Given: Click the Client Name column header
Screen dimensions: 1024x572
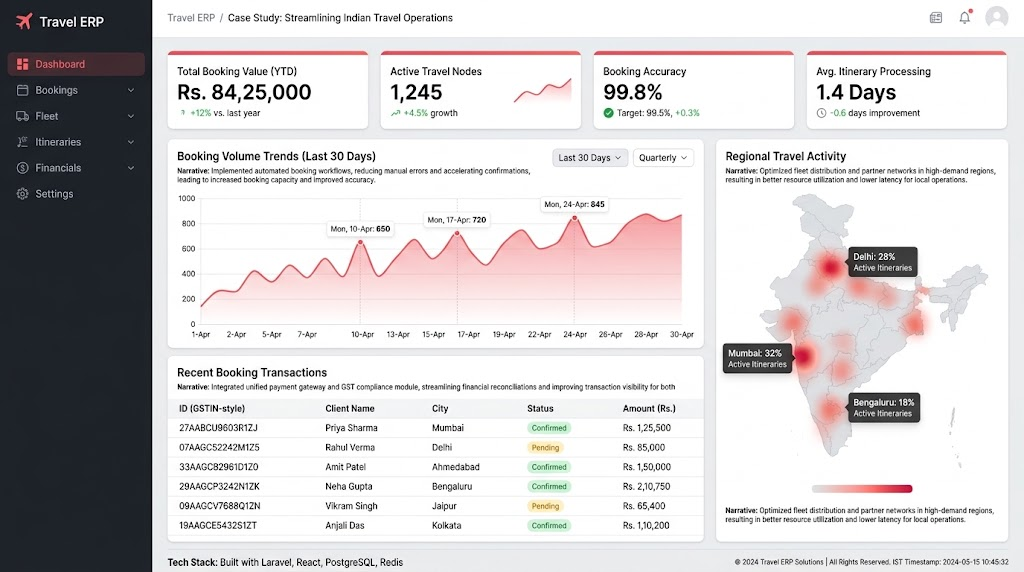Looking at the screenshot, I should (350, 408).
